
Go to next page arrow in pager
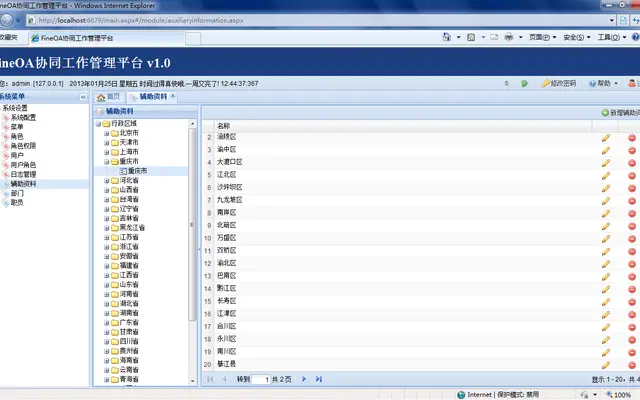click(304, 379)
